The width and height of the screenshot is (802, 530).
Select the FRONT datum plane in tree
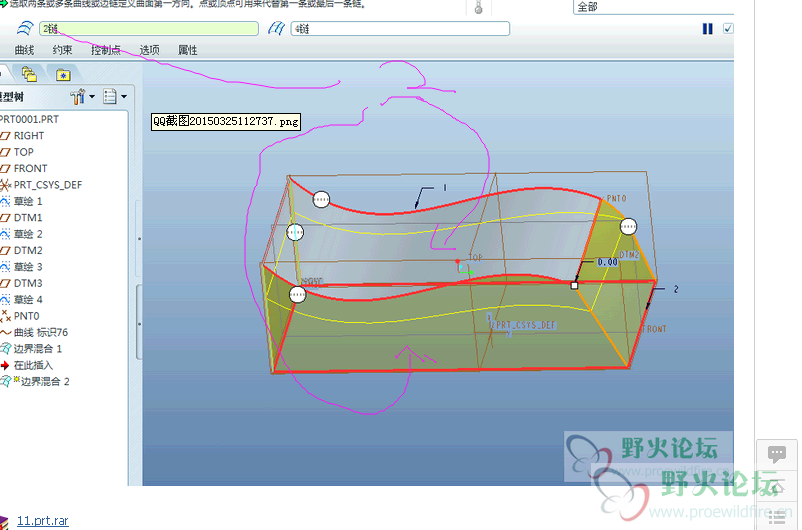30,168
